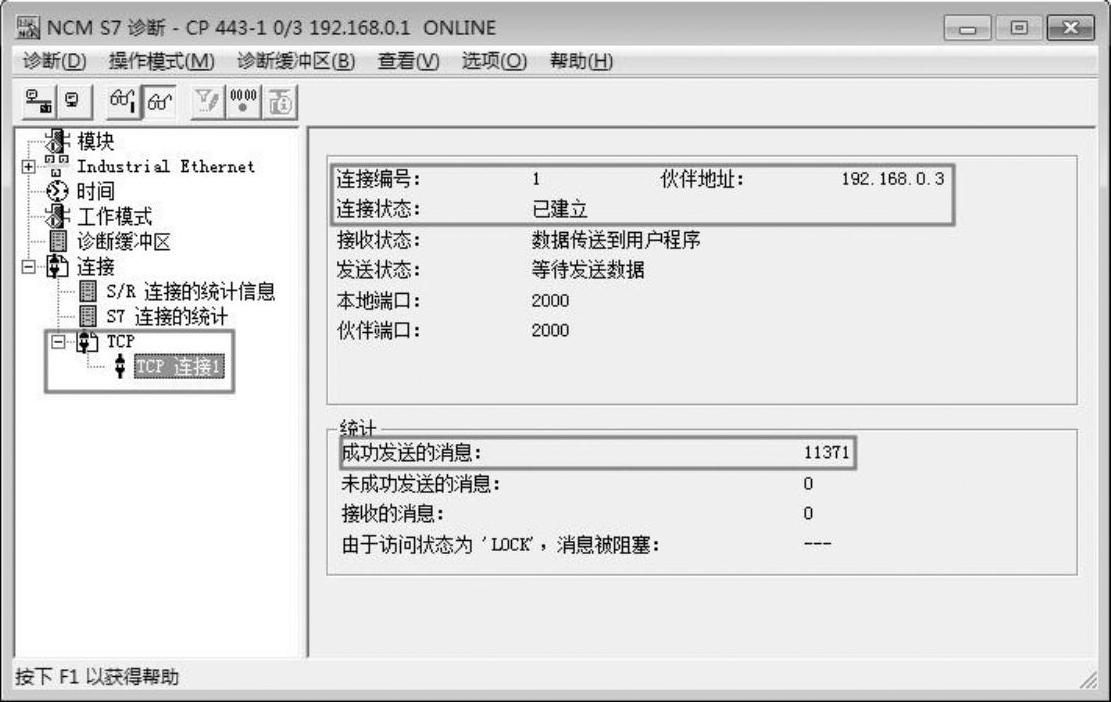Click the TCP folder plug icon

tap(87, 342)
